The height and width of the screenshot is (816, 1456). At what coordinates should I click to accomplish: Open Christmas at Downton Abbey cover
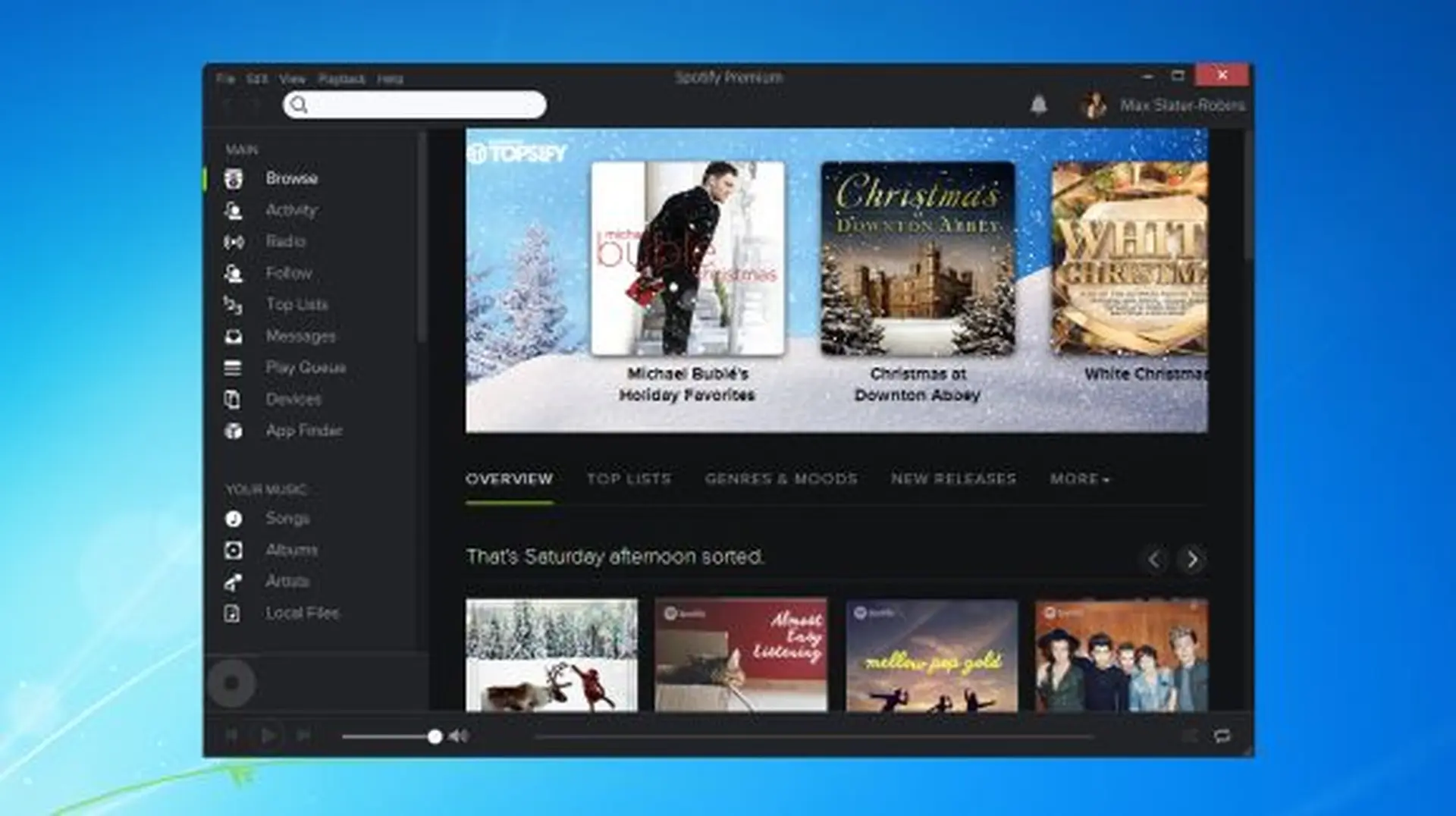(x=918, y=259)
